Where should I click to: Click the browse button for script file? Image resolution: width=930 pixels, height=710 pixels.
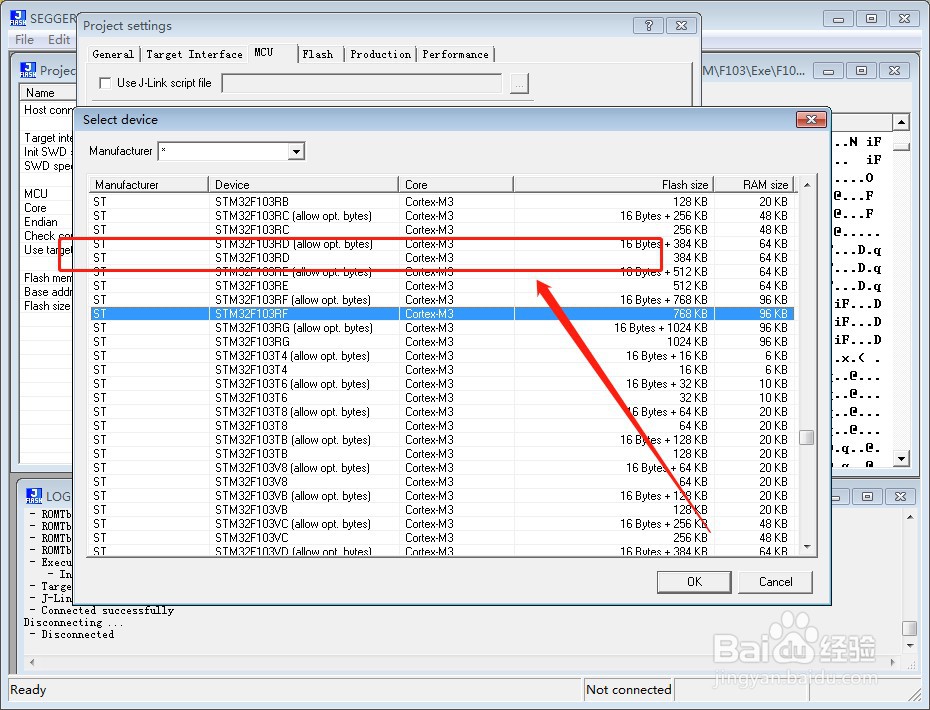pos(519,84)
